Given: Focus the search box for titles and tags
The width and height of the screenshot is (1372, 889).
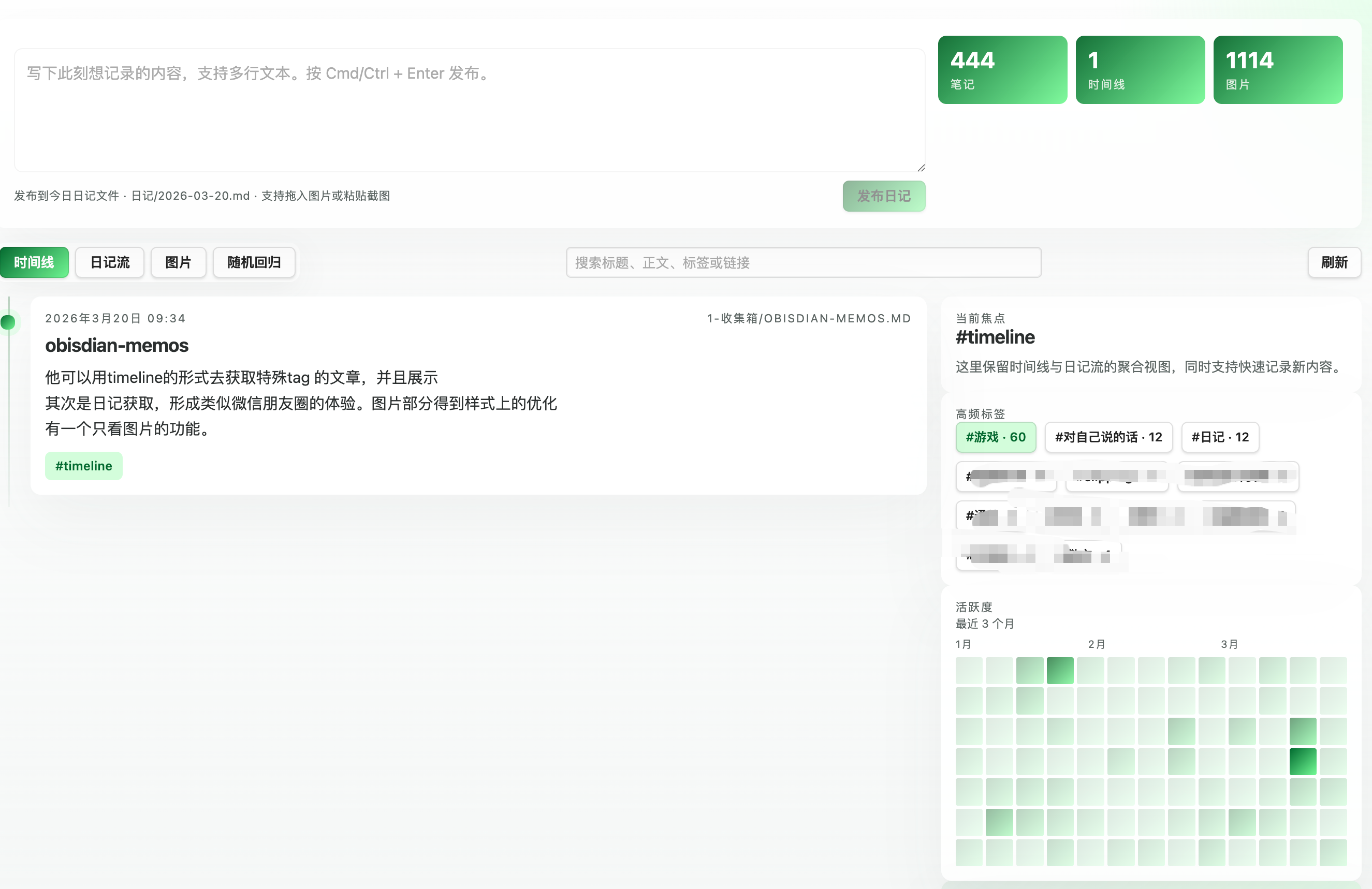Looking at the screenshot, I should coord(803,263).
